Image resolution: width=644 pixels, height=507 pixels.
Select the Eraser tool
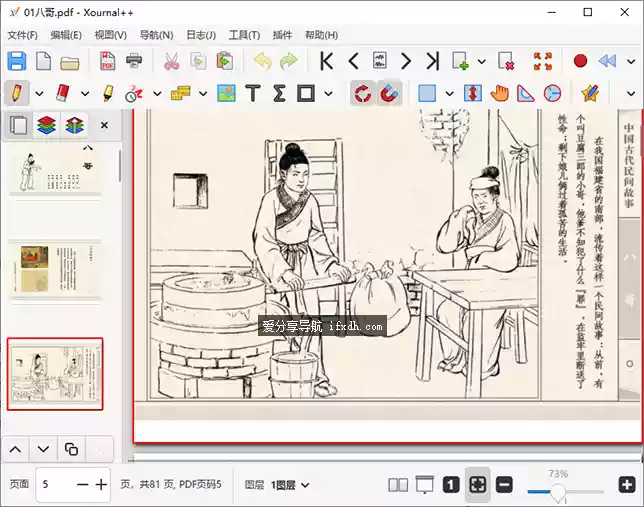[62, 93]
